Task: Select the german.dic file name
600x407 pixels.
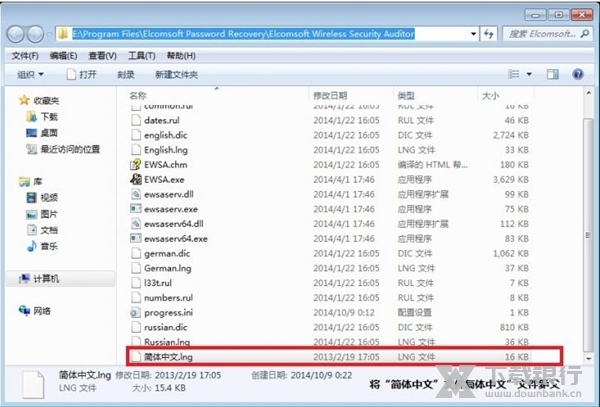Action: pos(167,253)
